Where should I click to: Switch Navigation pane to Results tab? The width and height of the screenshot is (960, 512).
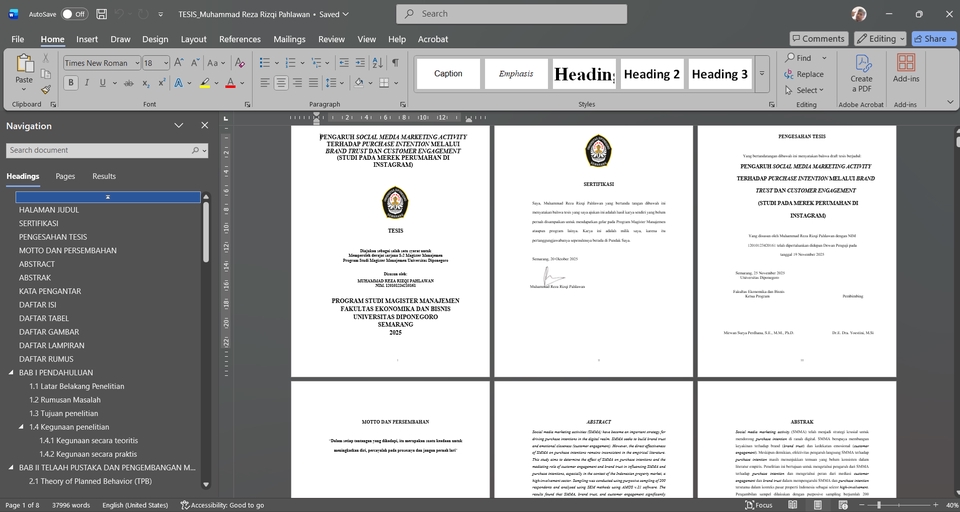(x=104, y=176)
